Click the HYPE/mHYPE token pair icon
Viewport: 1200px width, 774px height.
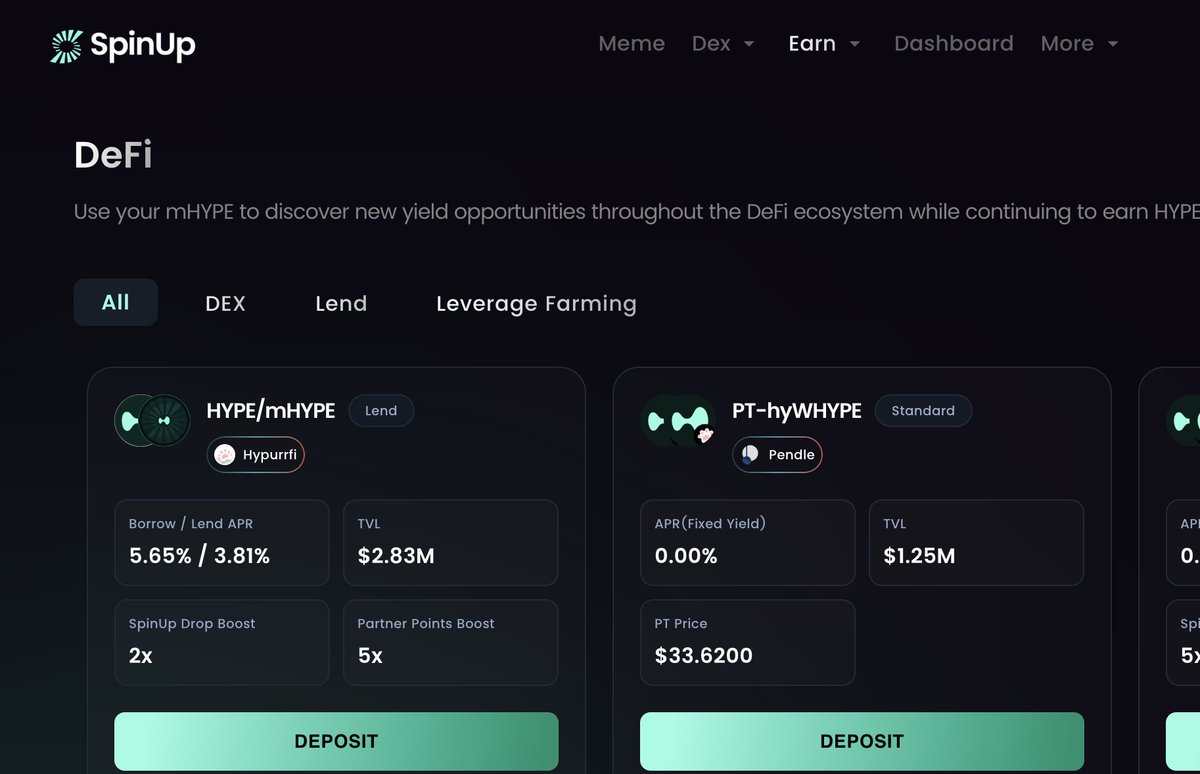click(x=153, y=421)
